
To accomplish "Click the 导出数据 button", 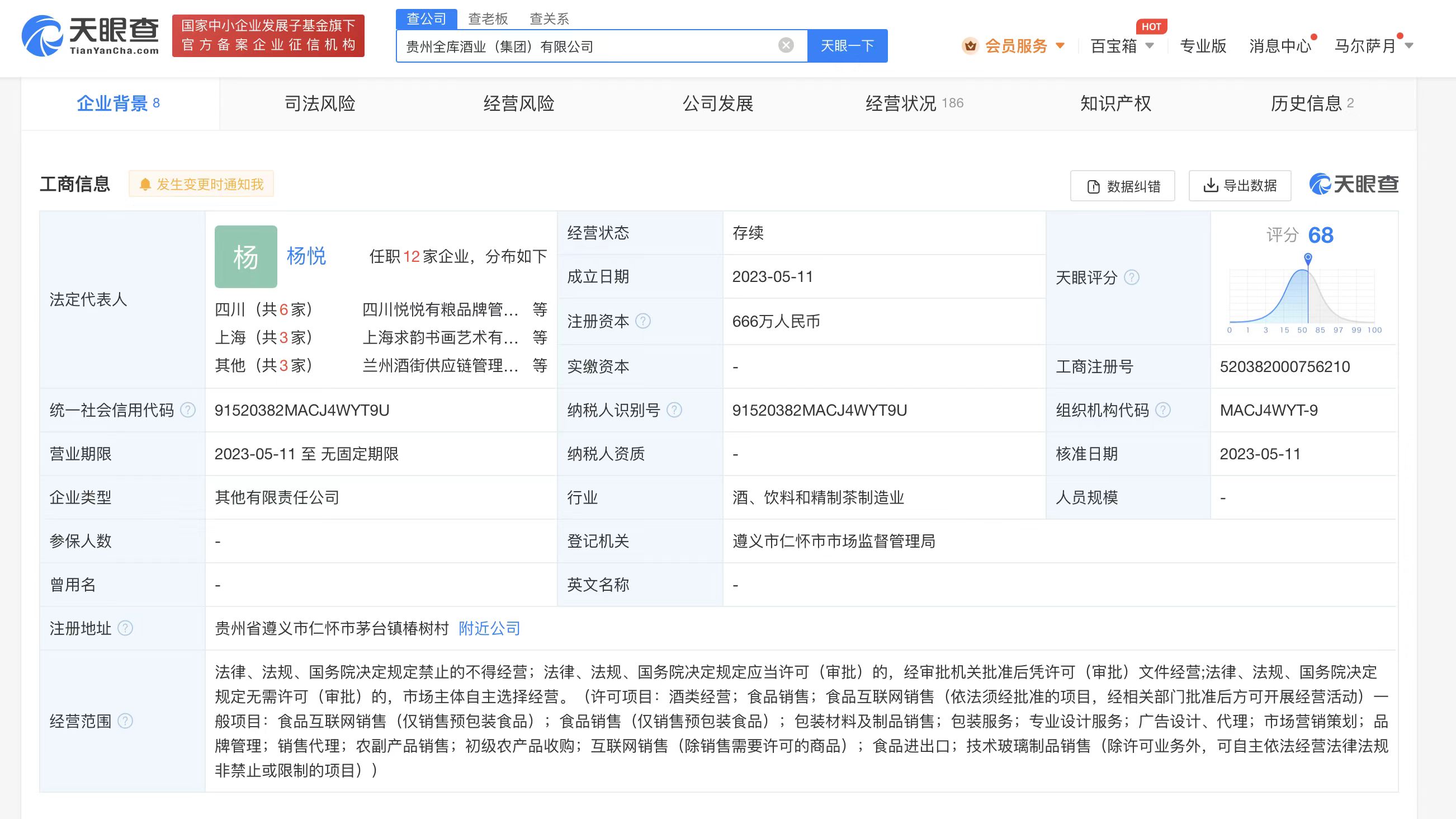I will coord(1240,186).
